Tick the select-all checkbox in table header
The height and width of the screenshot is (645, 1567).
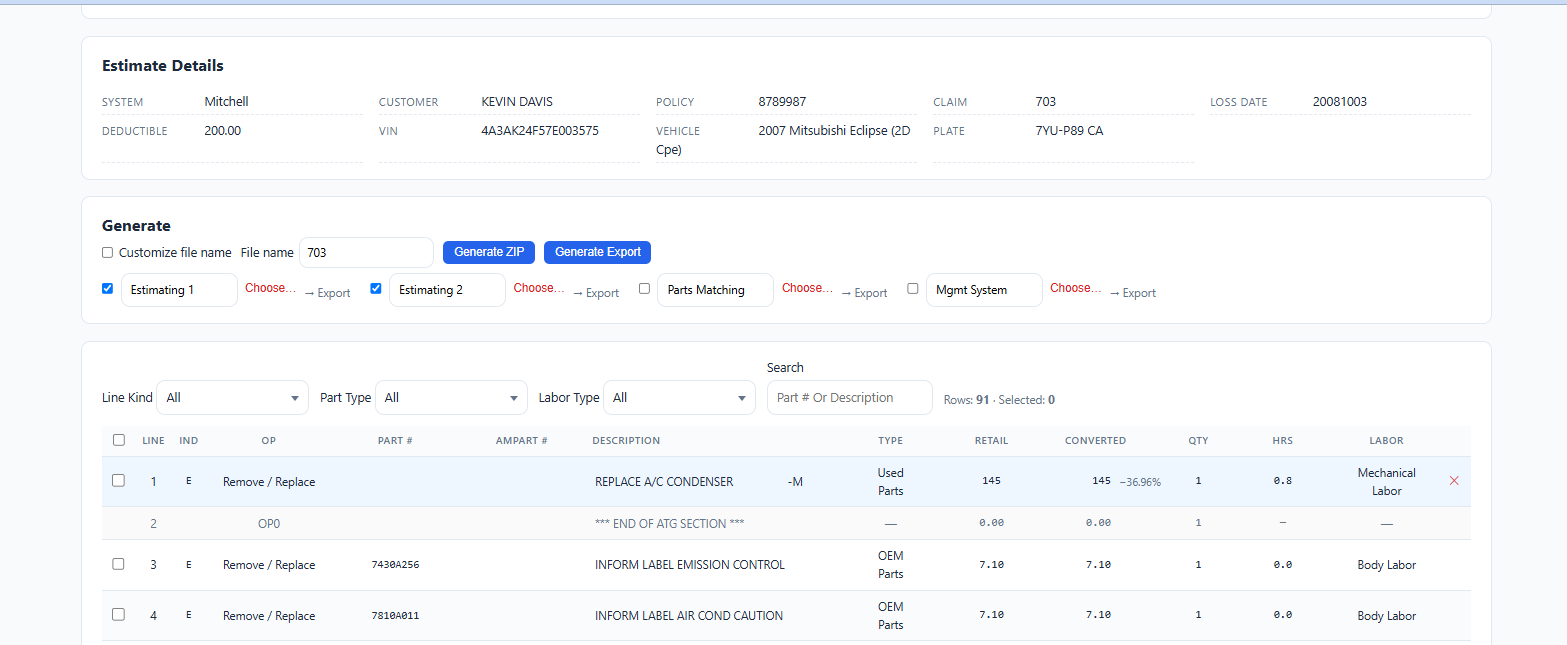pyautogui.click(x=119, y=440)
